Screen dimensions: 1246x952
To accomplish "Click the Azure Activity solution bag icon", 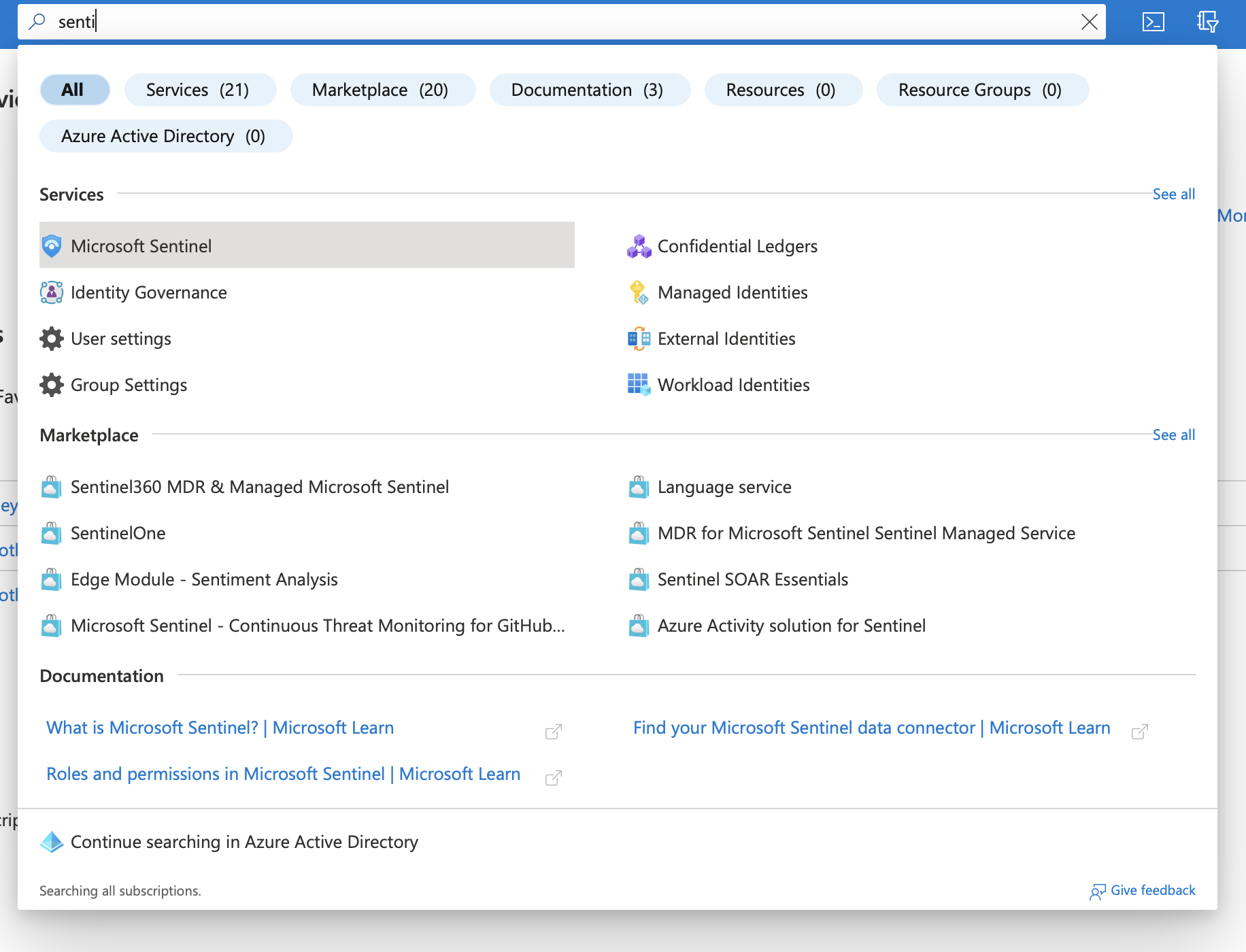I will tap(639, 626).
